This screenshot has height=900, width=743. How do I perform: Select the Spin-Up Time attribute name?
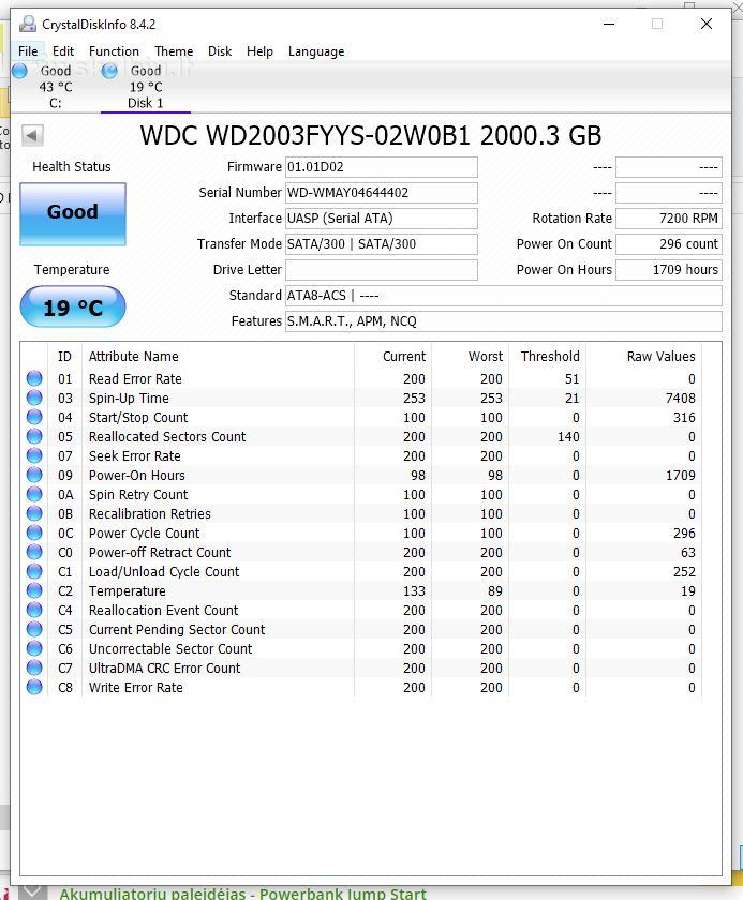pyautogui.click(x=129, y=398)
